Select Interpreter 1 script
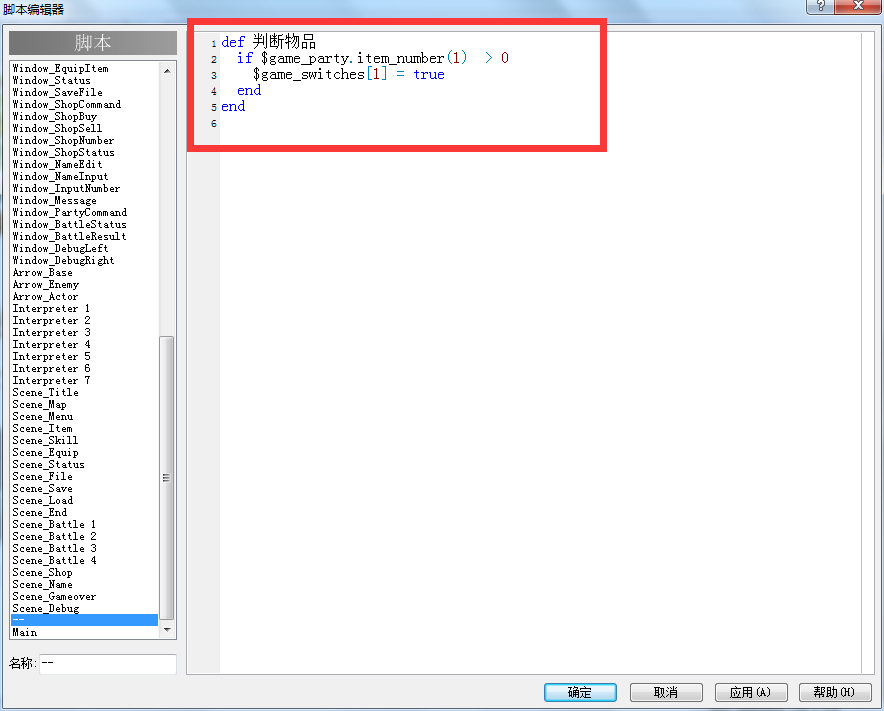Screen dimensions: 884x711 [x=51, y=308]
